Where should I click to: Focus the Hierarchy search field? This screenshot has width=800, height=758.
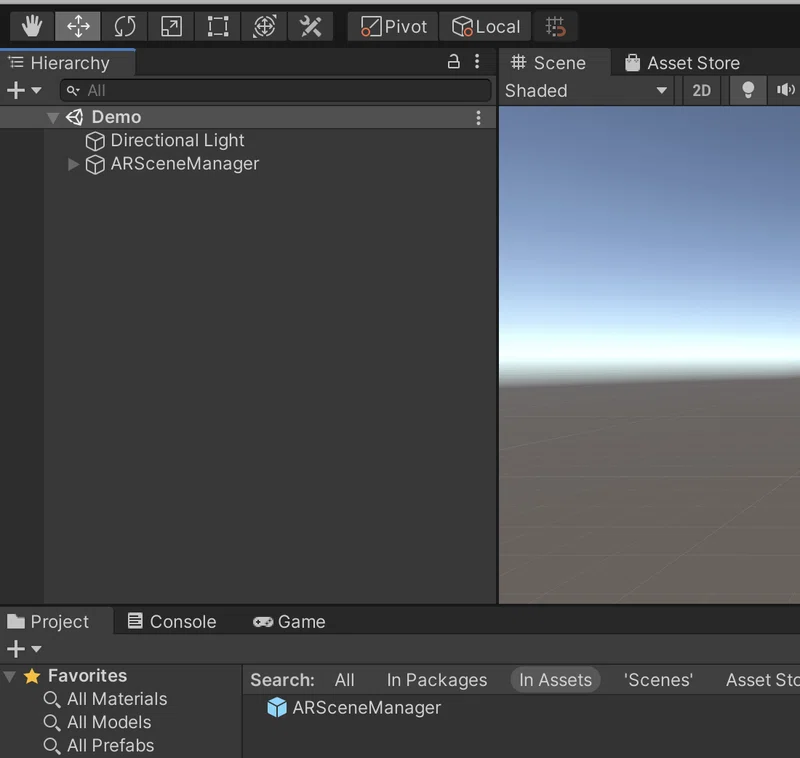pos(276,91)
